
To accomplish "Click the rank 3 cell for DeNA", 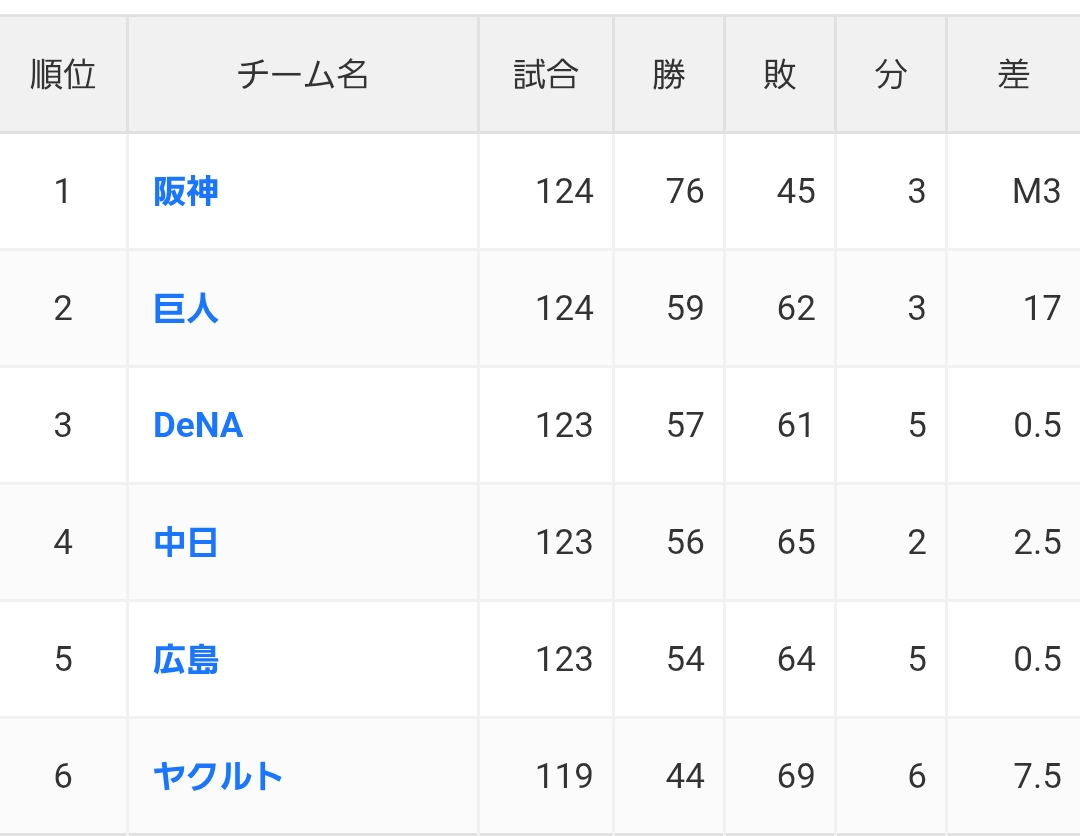I will [63, 425].
